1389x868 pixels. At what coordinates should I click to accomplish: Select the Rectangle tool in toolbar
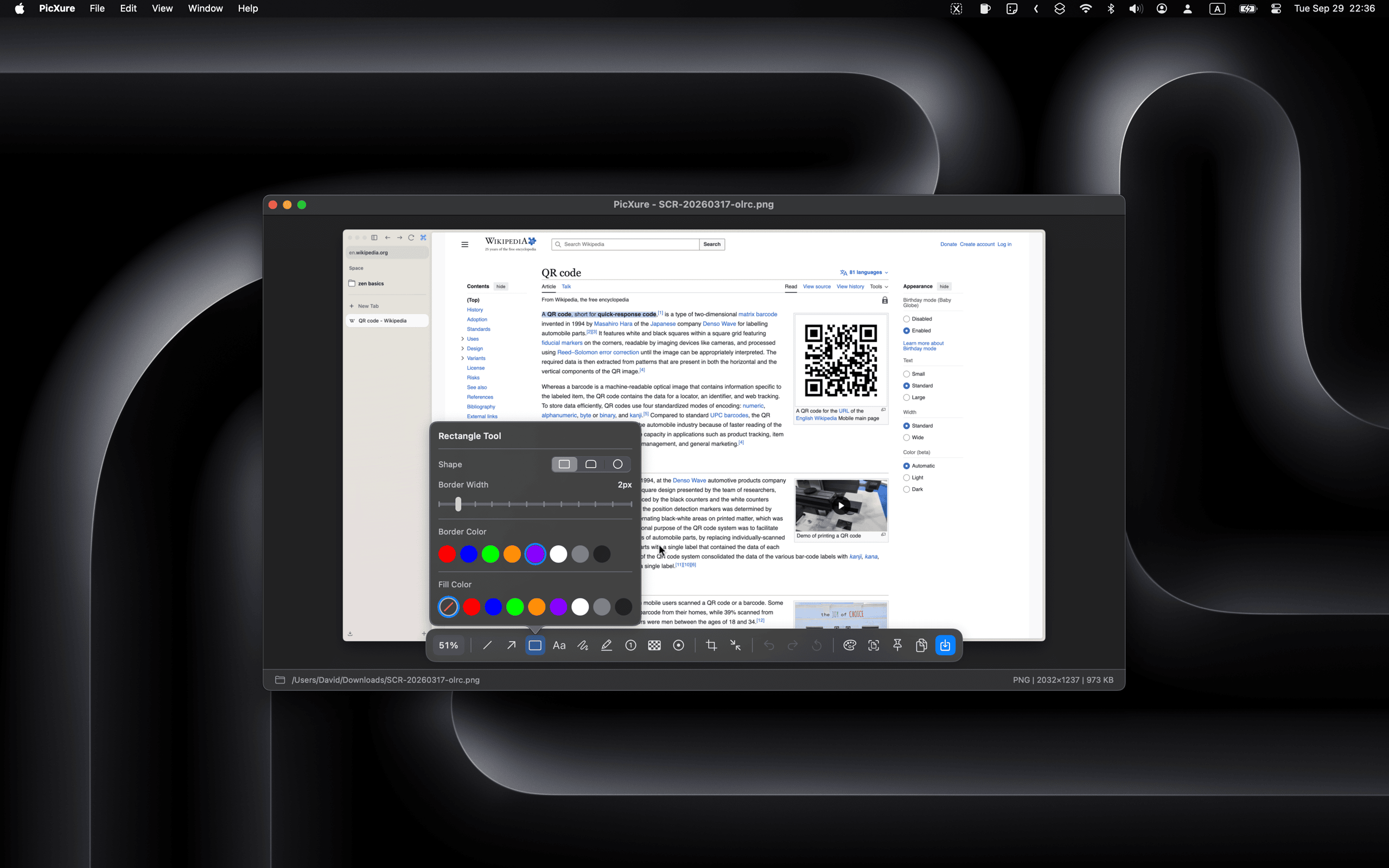pos(535,645)
